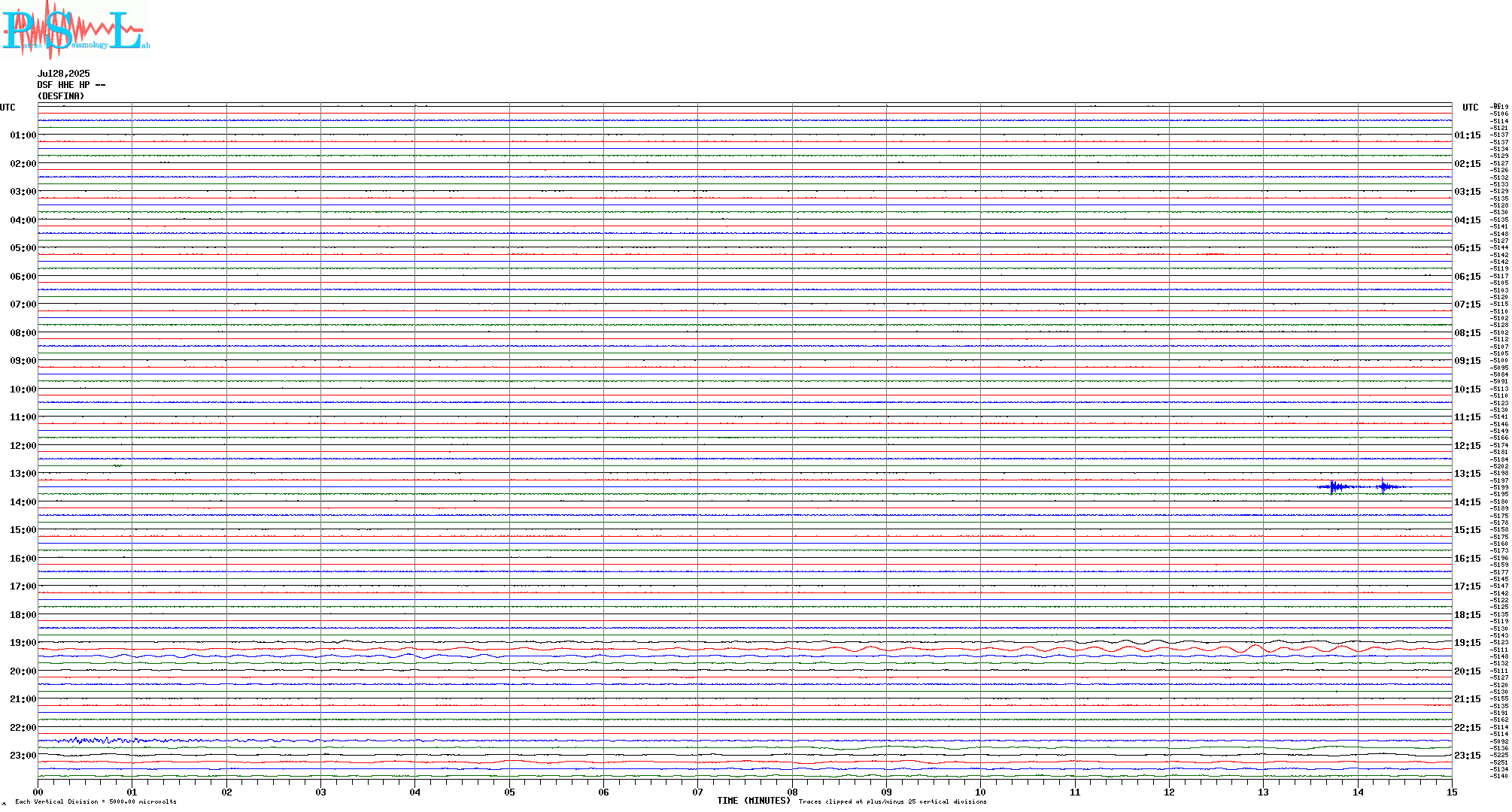Viewport: 1512px width, 812px height.
Task: Click the "19:15" right-side time label
Action: 1468,643
